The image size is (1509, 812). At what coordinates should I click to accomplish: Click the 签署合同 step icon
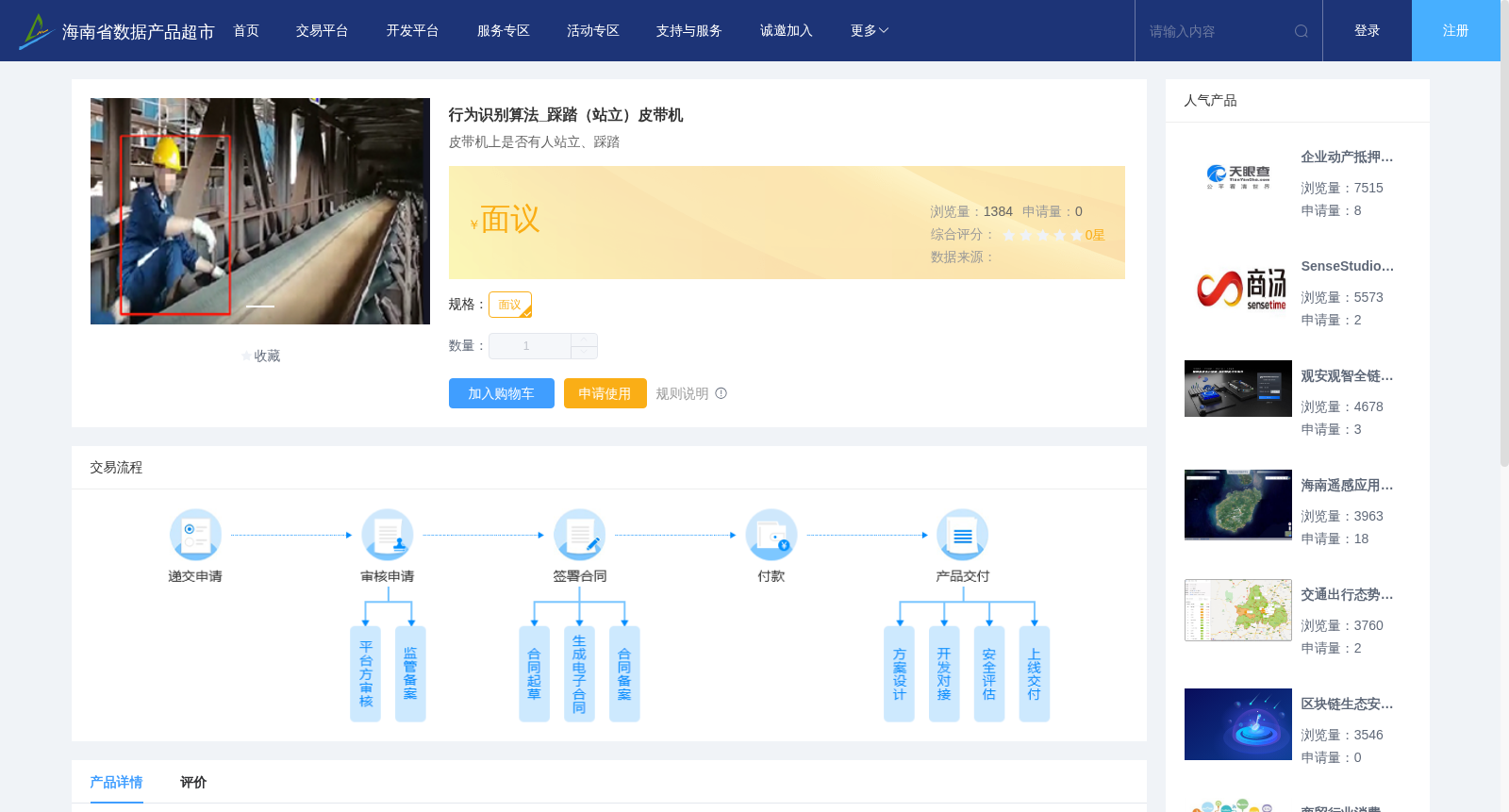click(580, 535)
